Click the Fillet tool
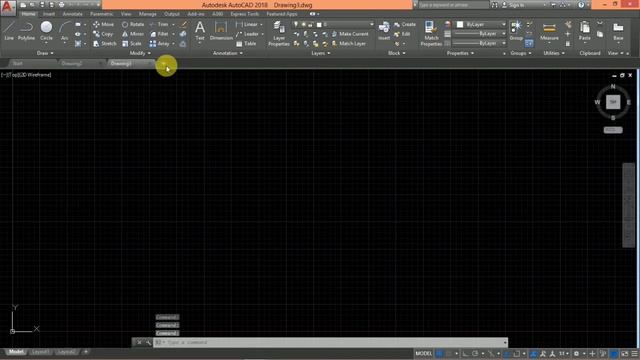Screen dimensions: 640x360 coord(159,34)
